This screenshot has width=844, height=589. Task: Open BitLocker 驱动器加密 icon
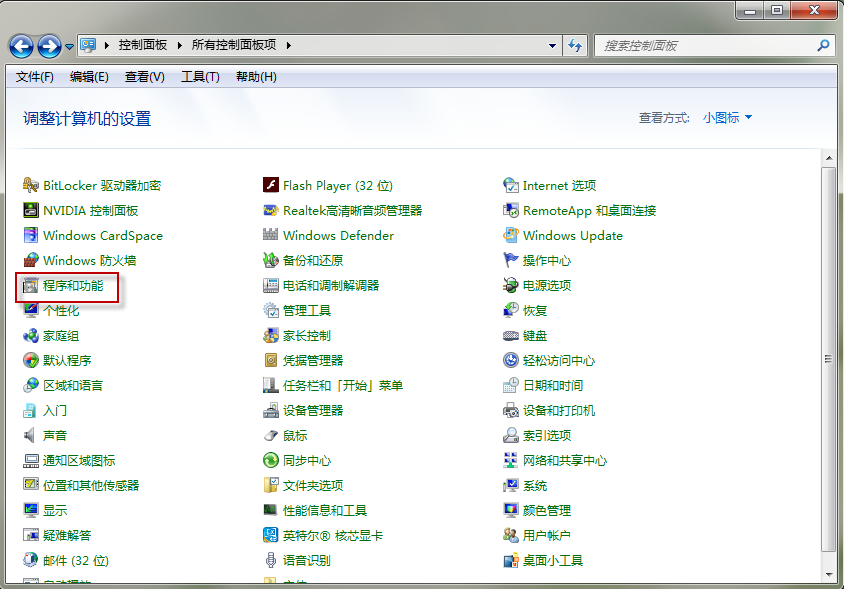pyautogui.click(x=31, y=185)
